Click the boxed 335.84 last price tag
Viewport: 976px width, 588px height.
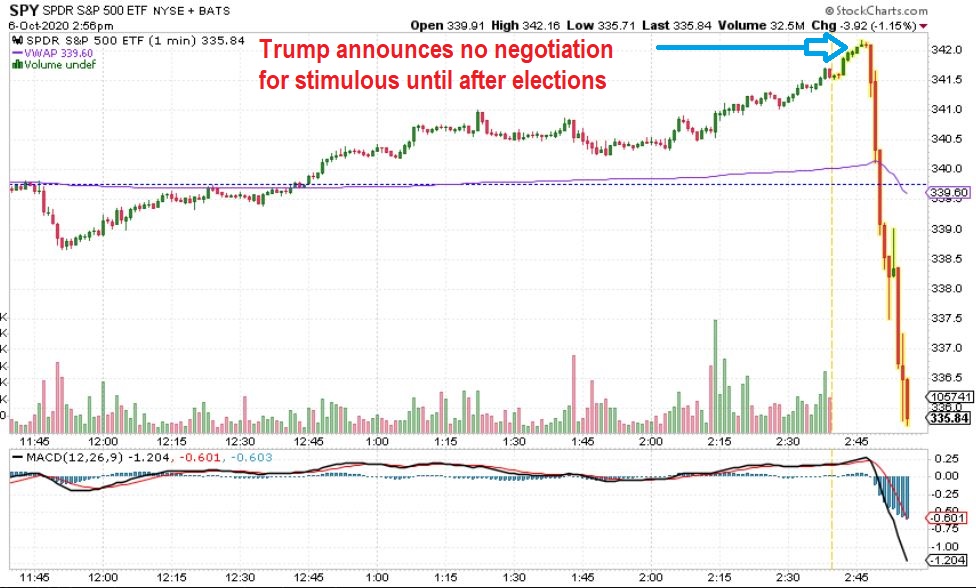point(950,418)
